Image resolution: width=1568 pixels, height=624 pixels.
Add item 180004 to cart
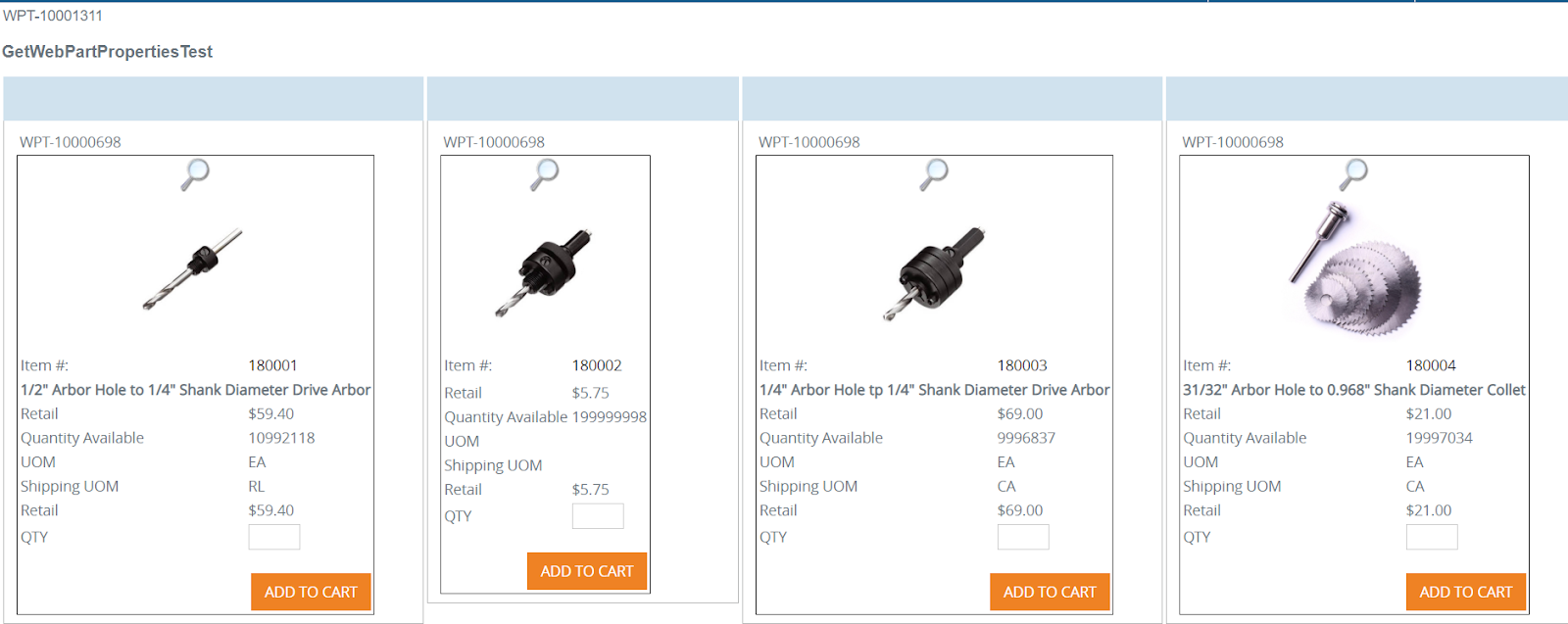1466,592
